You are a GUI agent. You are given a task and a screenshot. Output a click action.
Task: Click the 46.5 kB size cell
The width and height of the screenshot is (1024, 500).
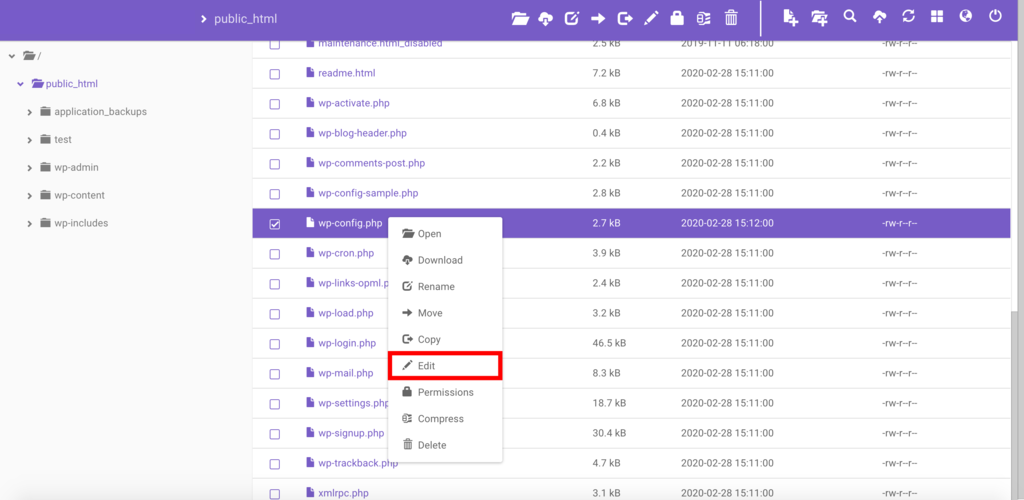point(609,343)
